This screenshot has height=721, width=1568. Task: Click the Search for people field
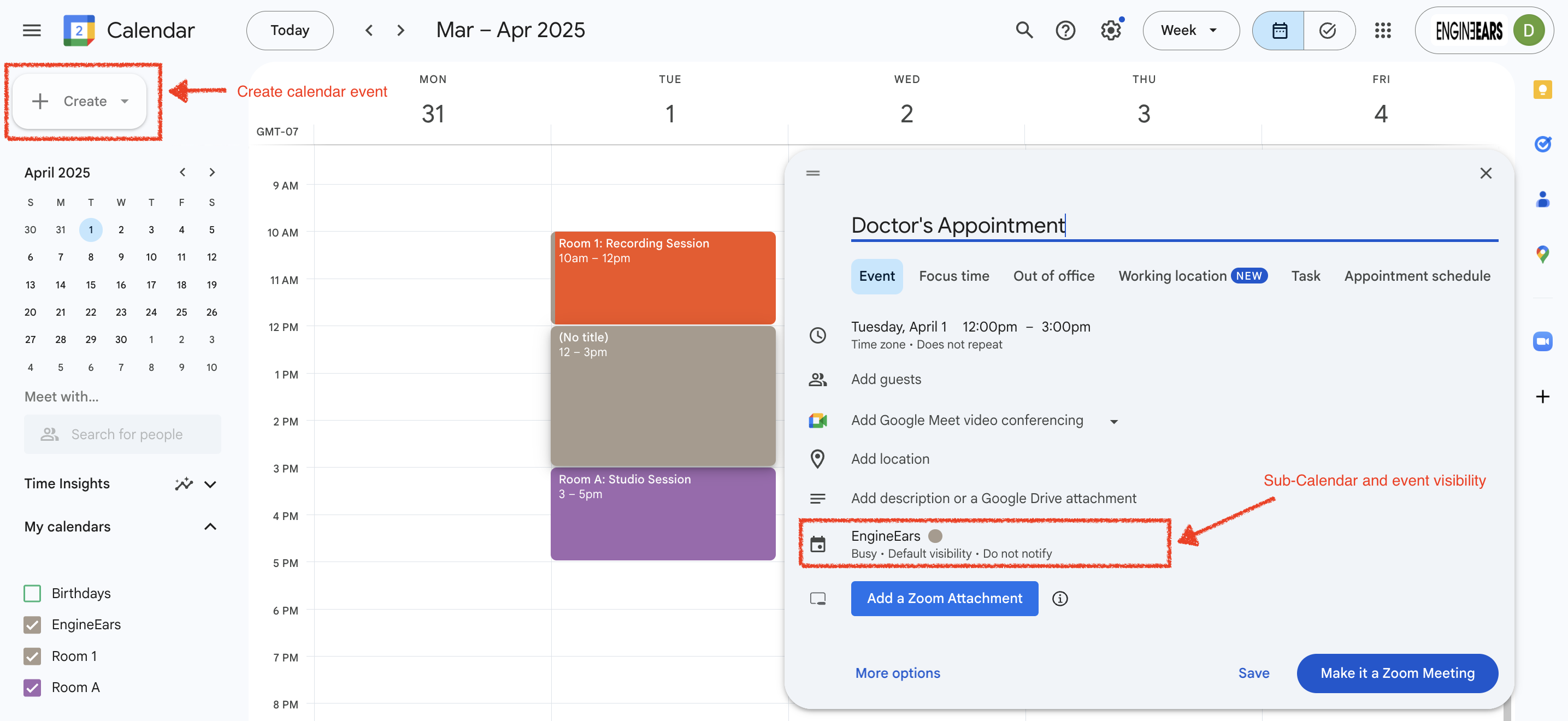pyautogui.click(x=127, y=434)
